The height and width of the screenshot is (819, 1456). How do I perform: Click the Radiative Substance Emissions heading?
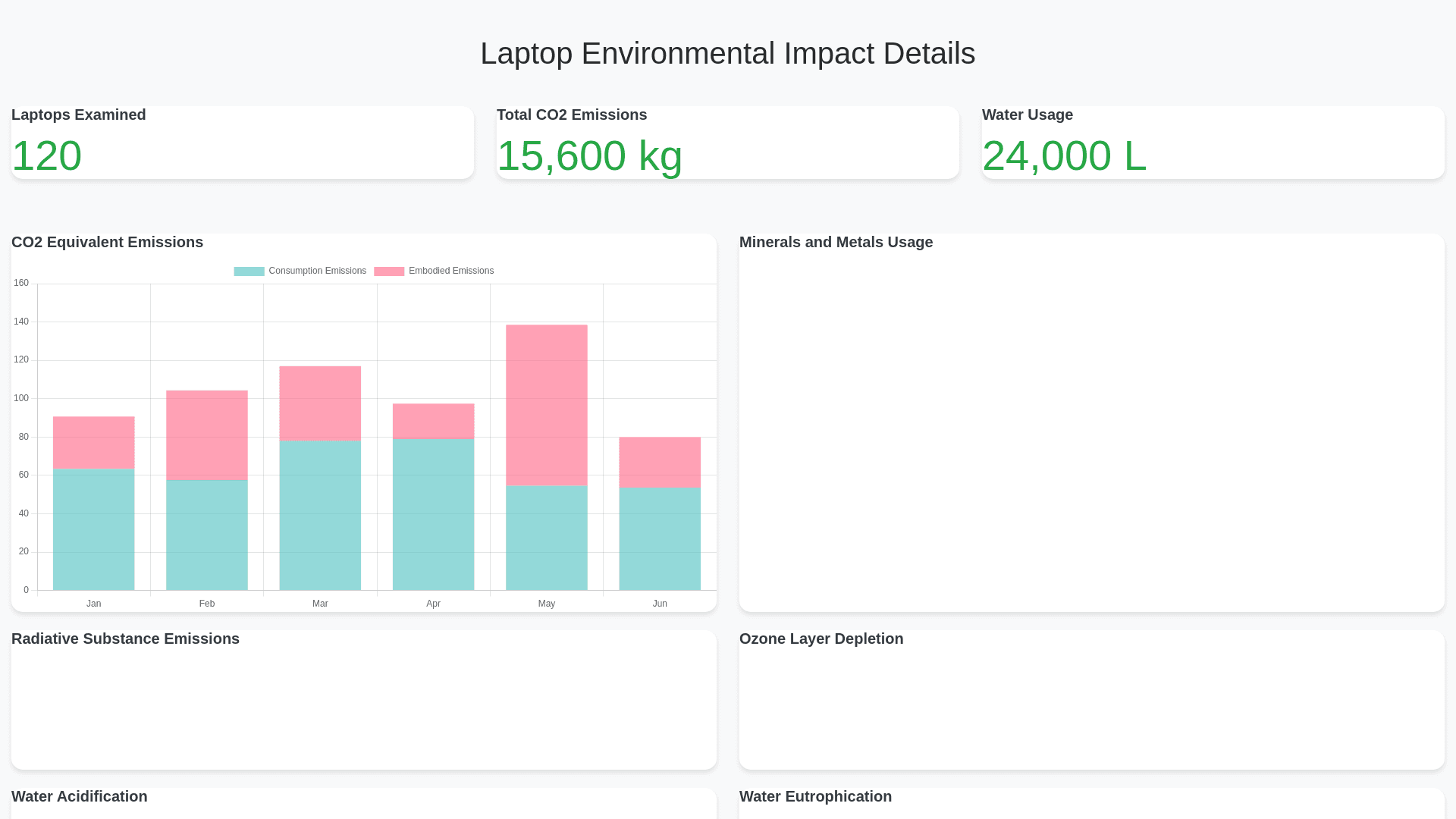click(125, 639)
